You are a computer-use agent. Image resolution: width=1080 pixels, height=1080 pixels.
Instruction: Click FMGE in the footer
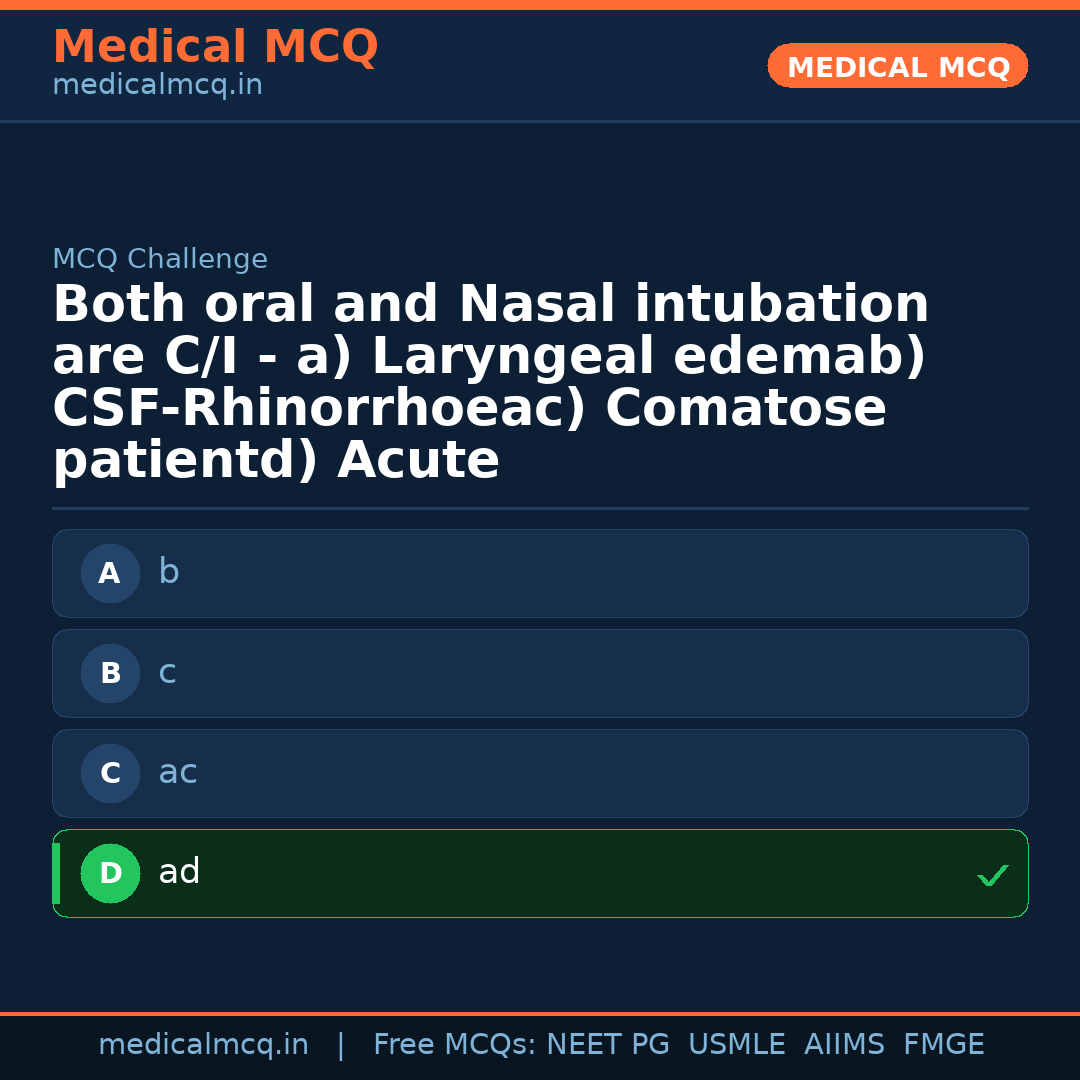[x=944, y=1045]
